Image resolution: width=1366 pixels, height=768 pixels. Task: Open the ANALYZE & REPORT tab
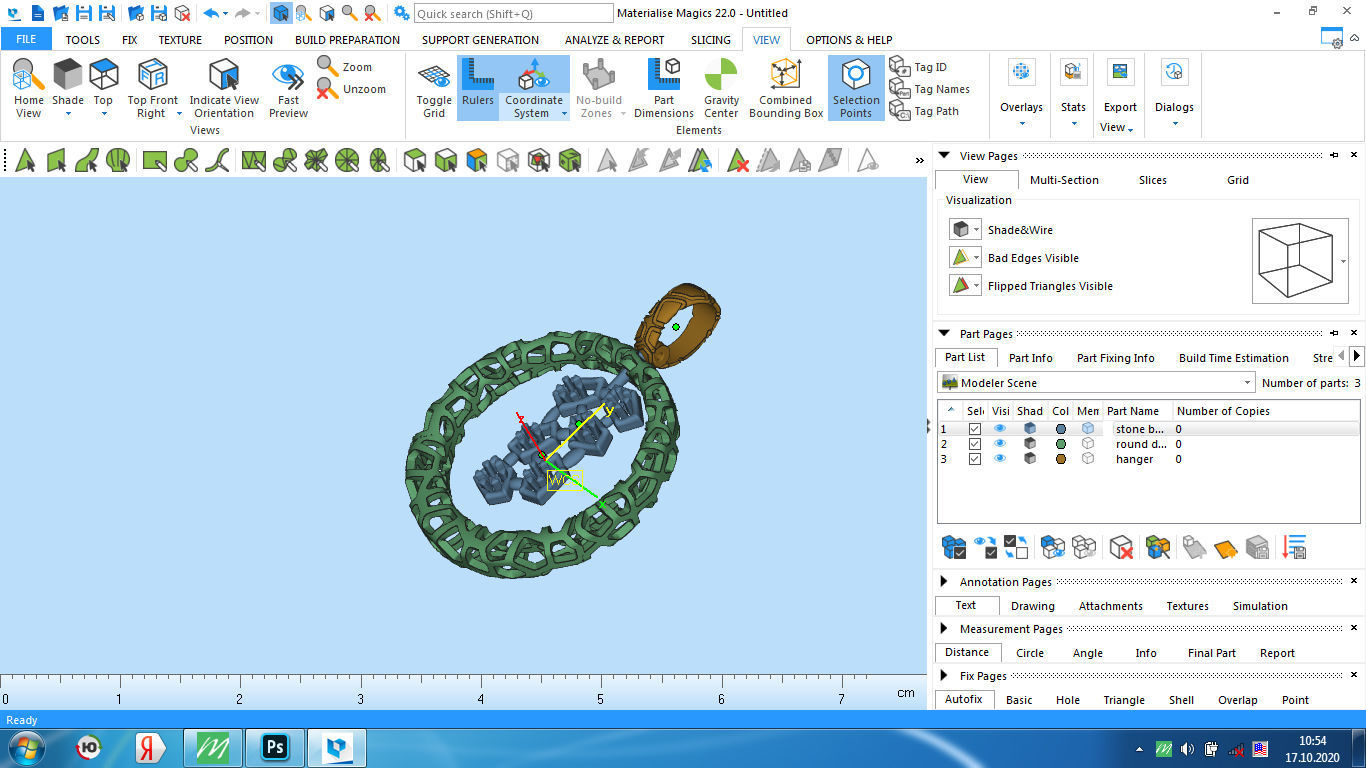(x=614, y=40)
